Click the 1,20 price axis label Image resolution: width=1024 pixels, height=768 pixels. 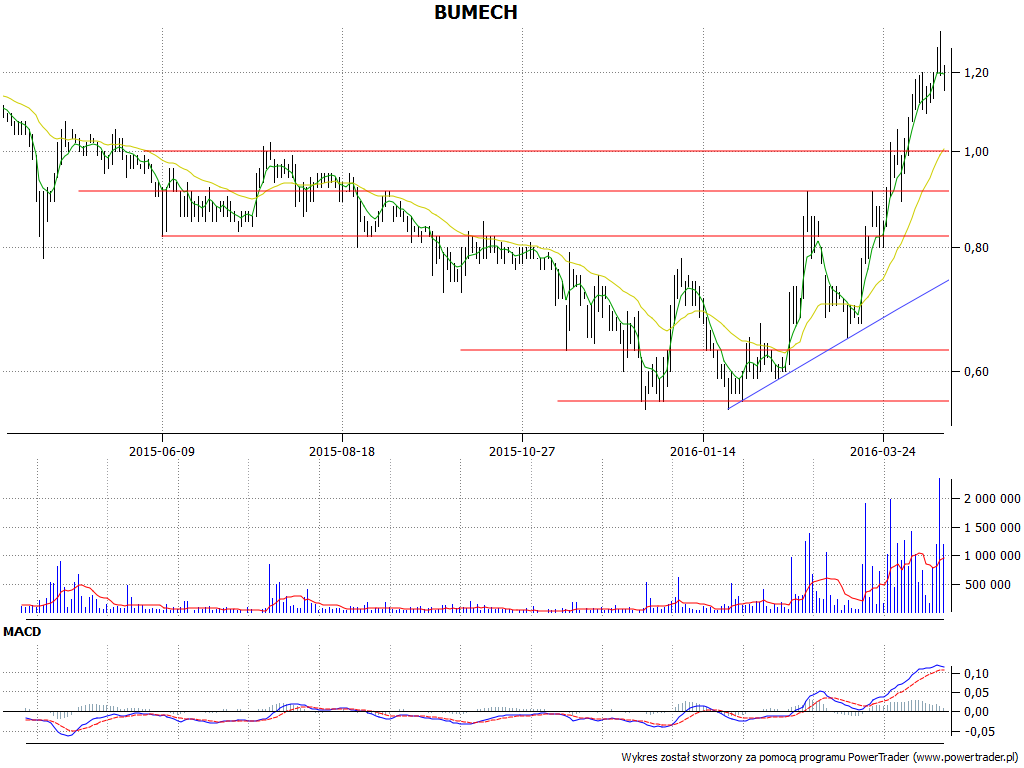point(976,72)
